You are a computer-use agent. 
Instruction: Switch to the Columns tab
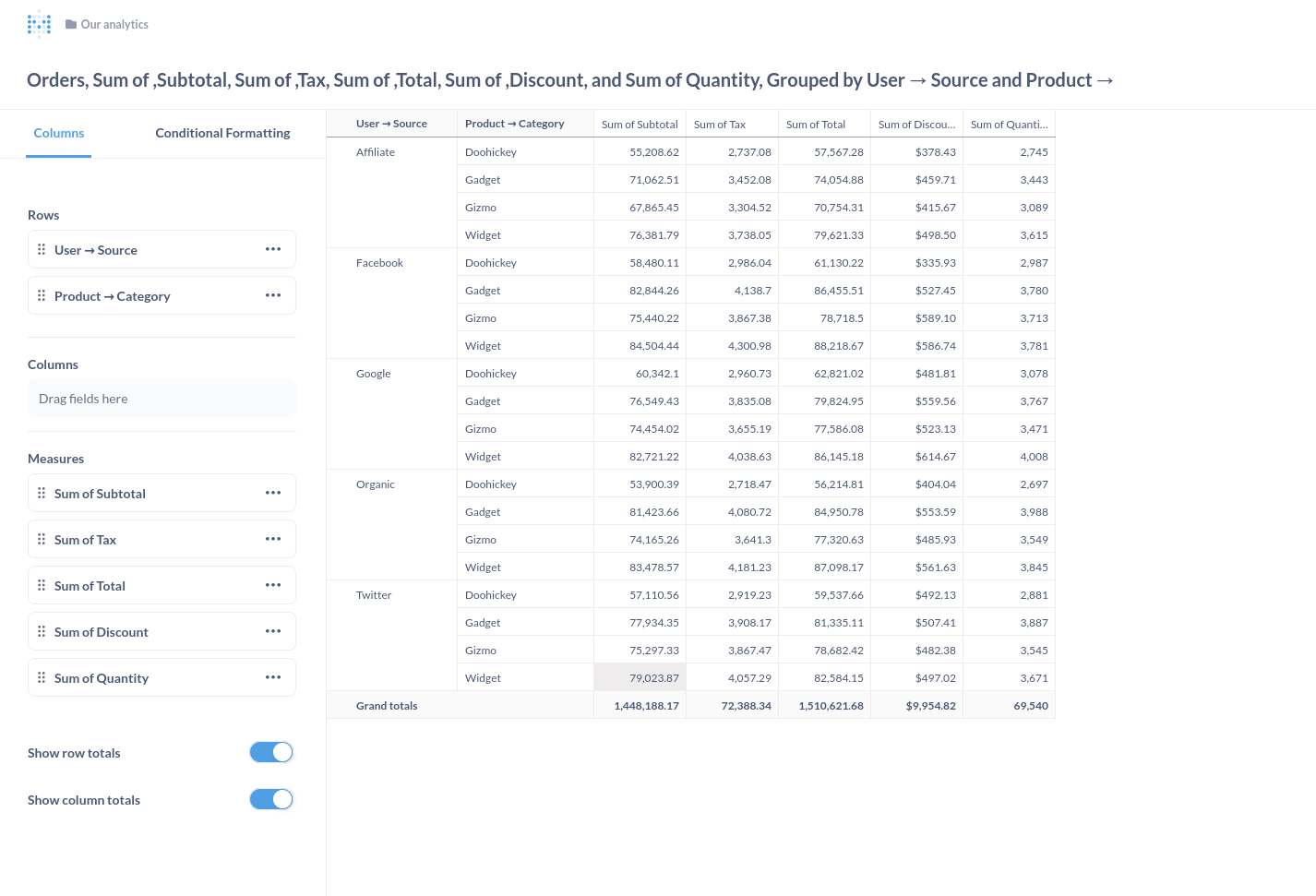click(x=58, y=133)
